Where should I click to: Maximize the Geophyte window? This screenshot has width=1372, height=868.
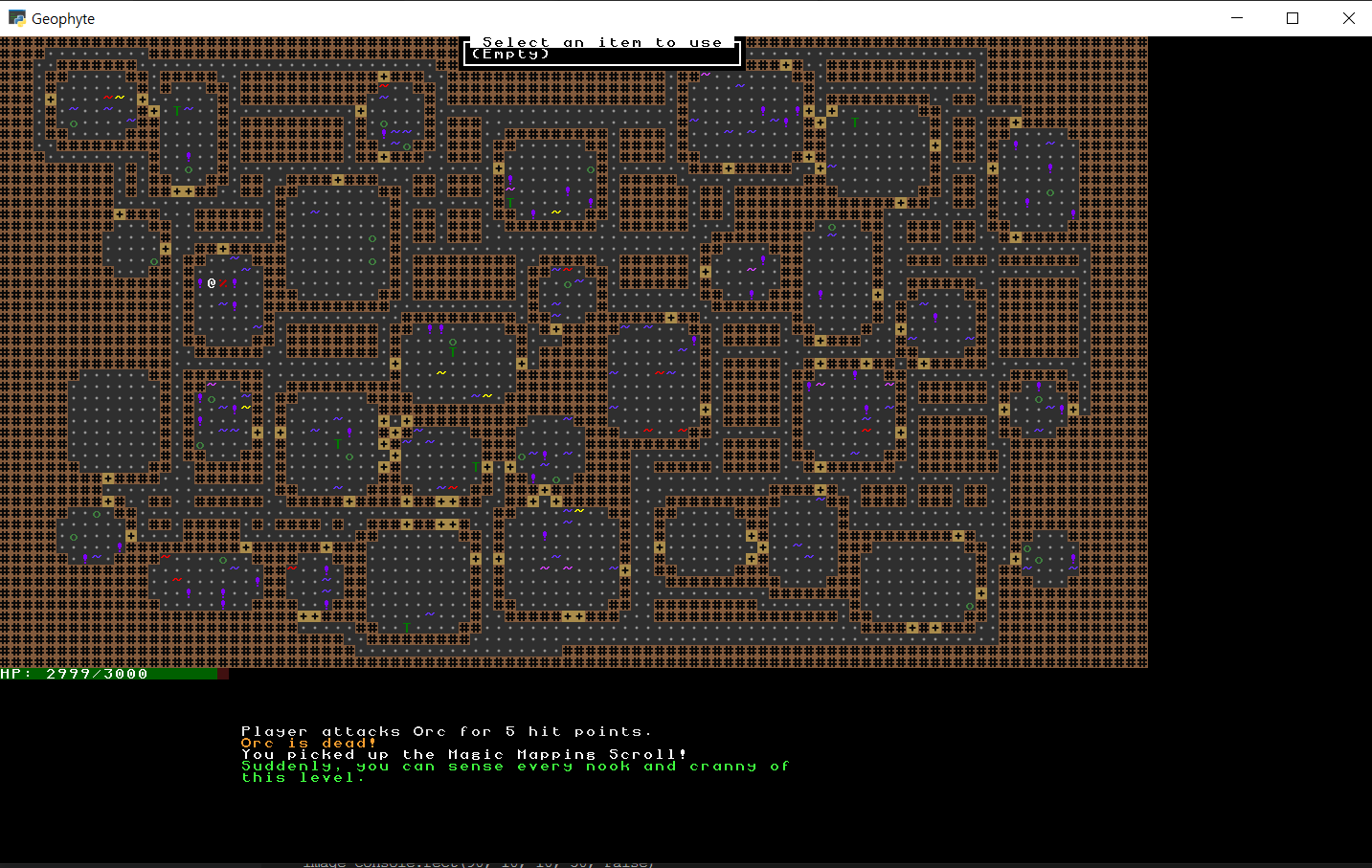pos(1293,18)
